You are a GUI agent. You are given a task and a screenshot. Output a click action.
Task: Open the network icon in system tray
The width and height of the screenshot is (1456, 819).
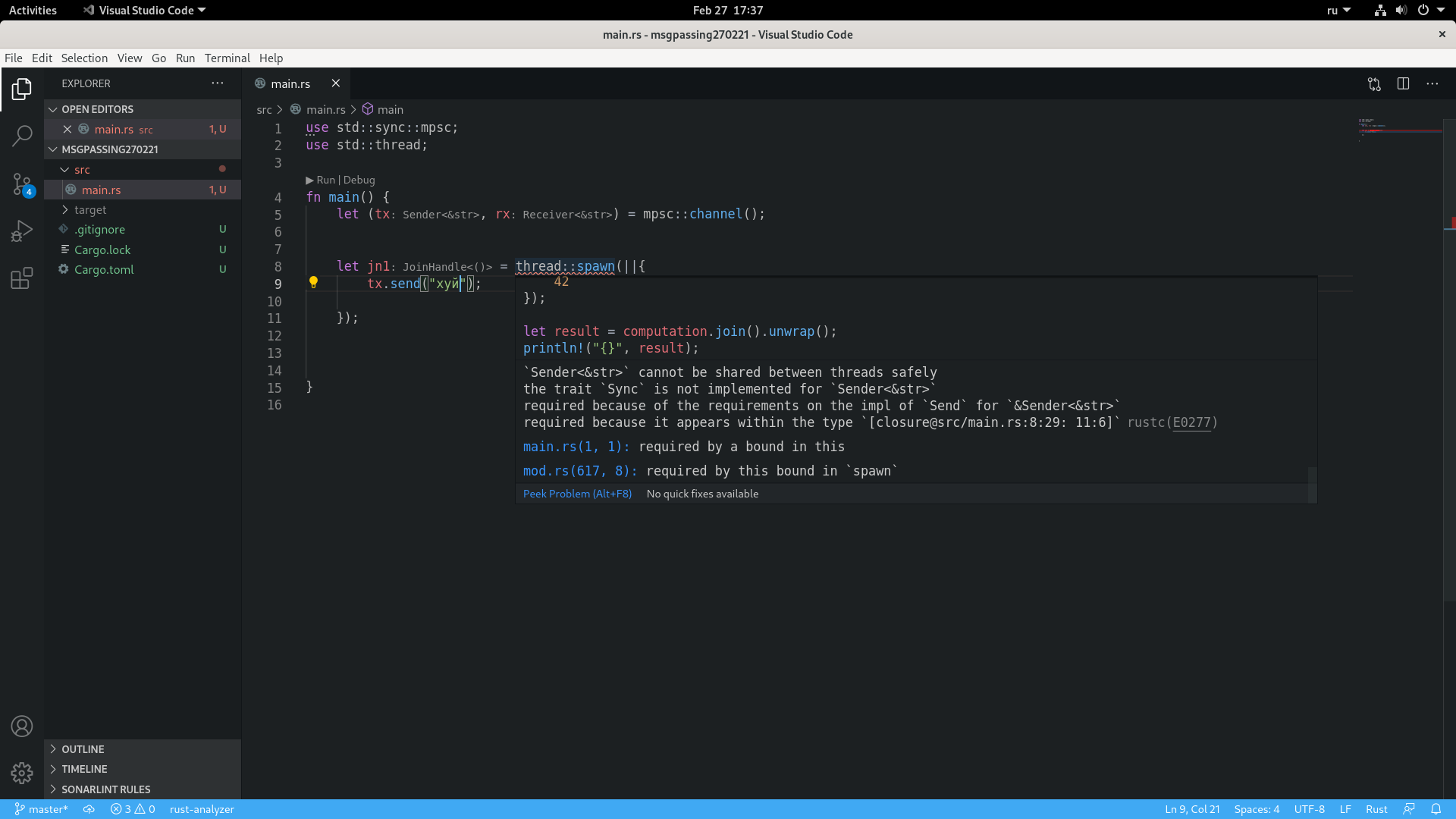[1380, 10]
